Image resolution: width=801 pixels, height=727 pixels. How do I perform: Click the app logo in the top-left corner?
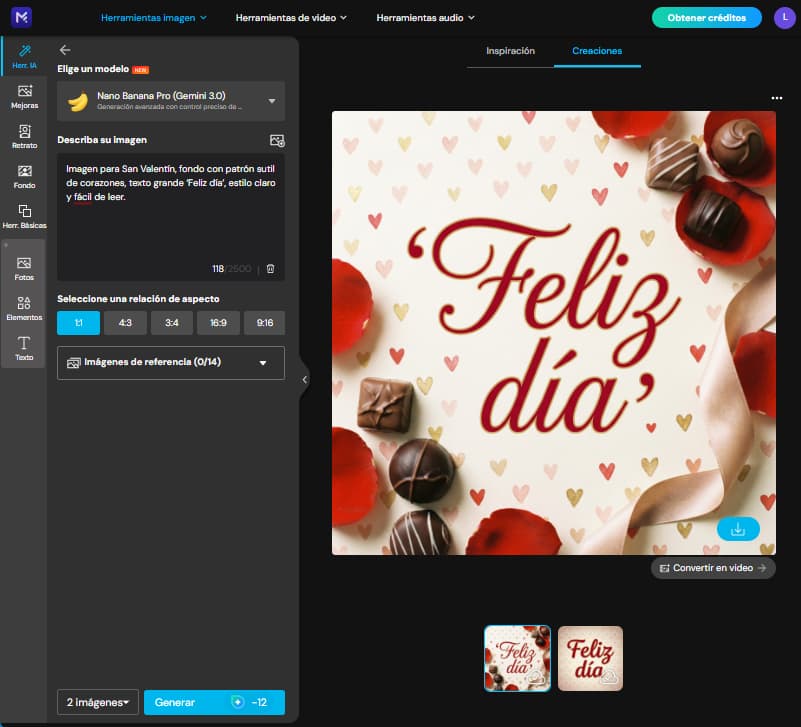(21, 17)
